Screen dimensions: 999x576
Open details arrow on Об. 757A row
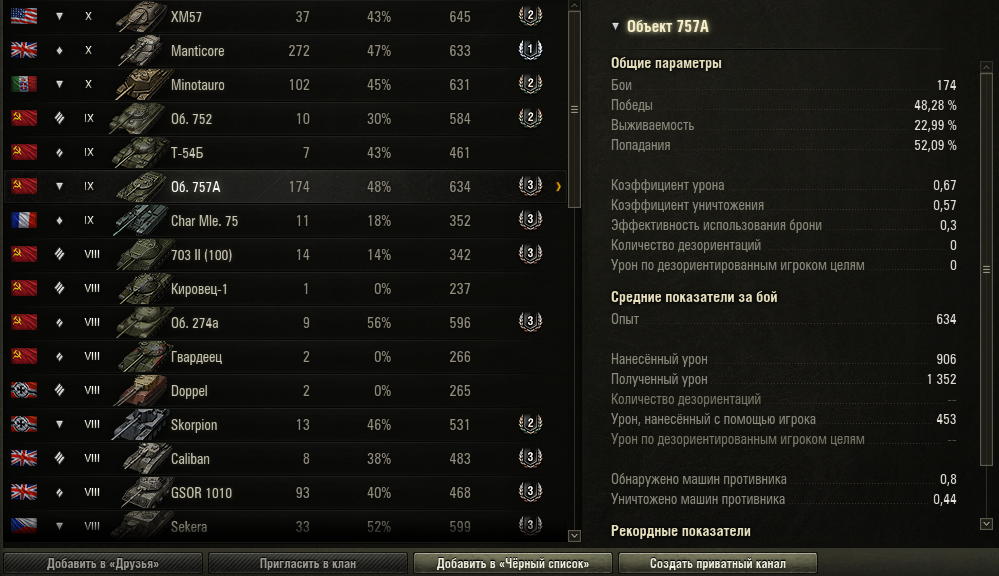pos(559,187)
